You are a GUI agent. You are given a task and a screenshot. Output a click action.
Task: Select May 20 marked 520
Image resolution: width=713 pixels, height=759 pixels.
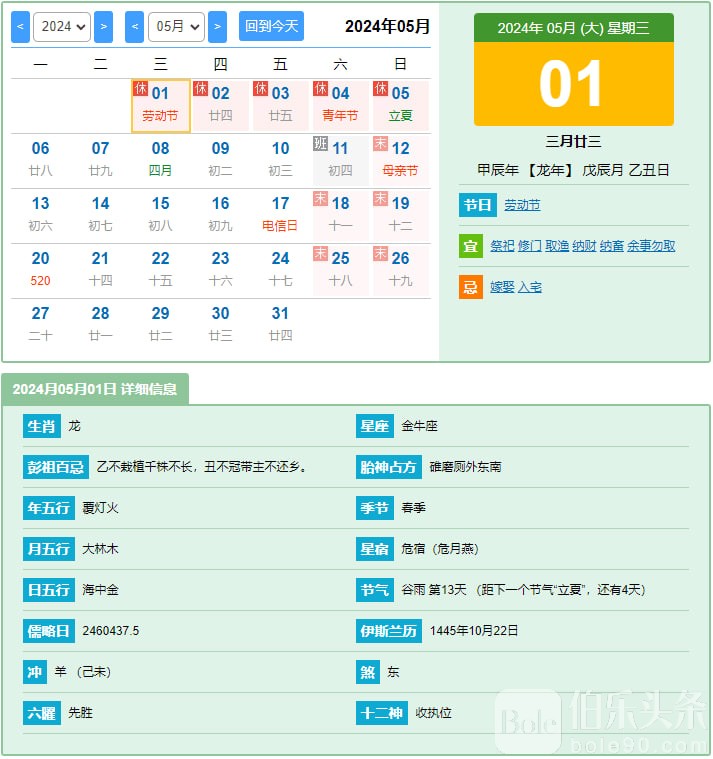[40, 269]
